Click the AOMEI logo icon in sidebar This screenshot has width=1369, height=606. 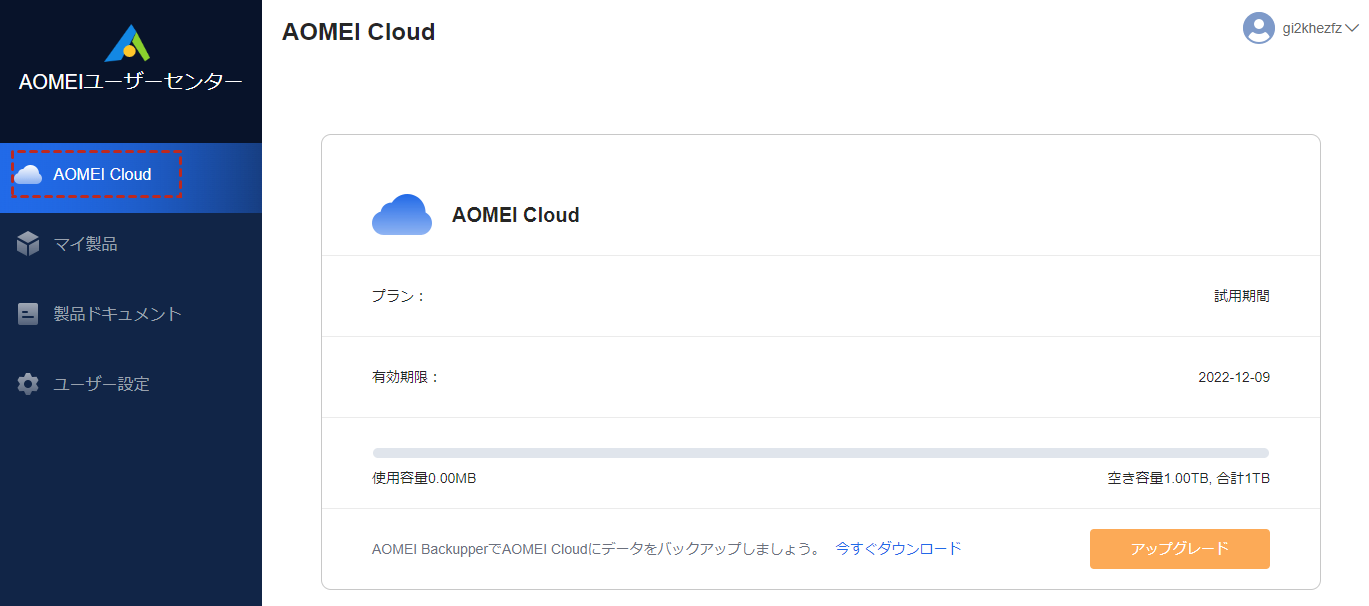click(127, 43)
